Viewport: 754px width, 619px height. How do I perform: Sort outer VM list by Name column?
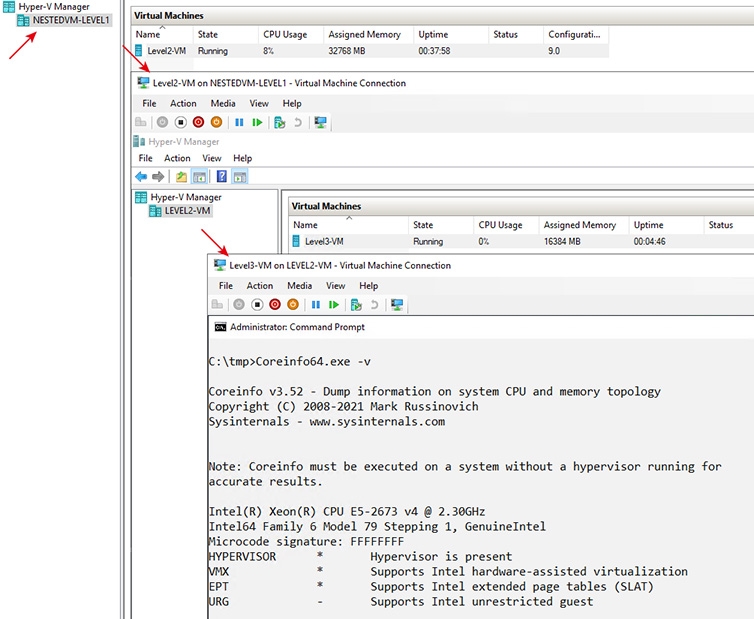click(x=163, y=35)
